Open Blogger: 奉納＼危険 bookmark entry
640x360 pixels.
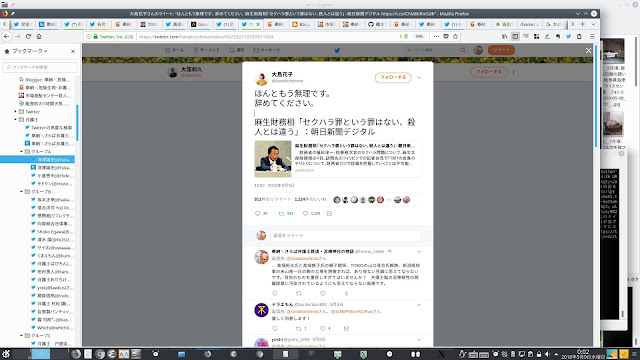tap(44, 80)
